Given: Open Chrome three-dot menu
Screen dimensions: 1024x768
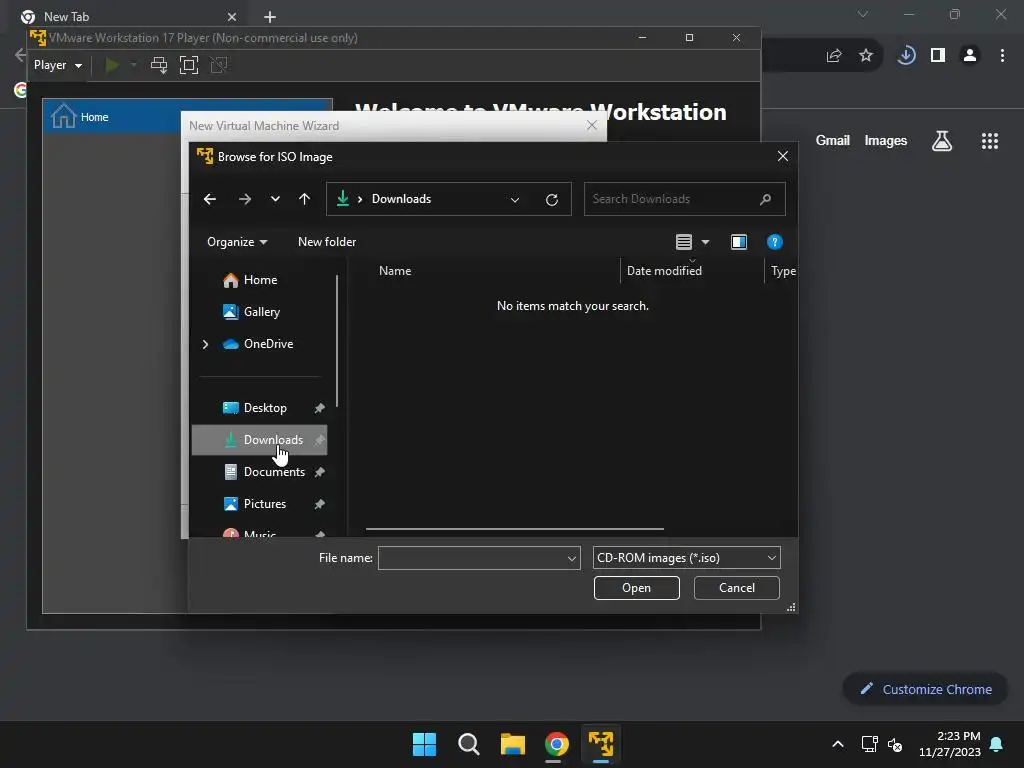Looking at the screenshot, I should point(1002,56).
